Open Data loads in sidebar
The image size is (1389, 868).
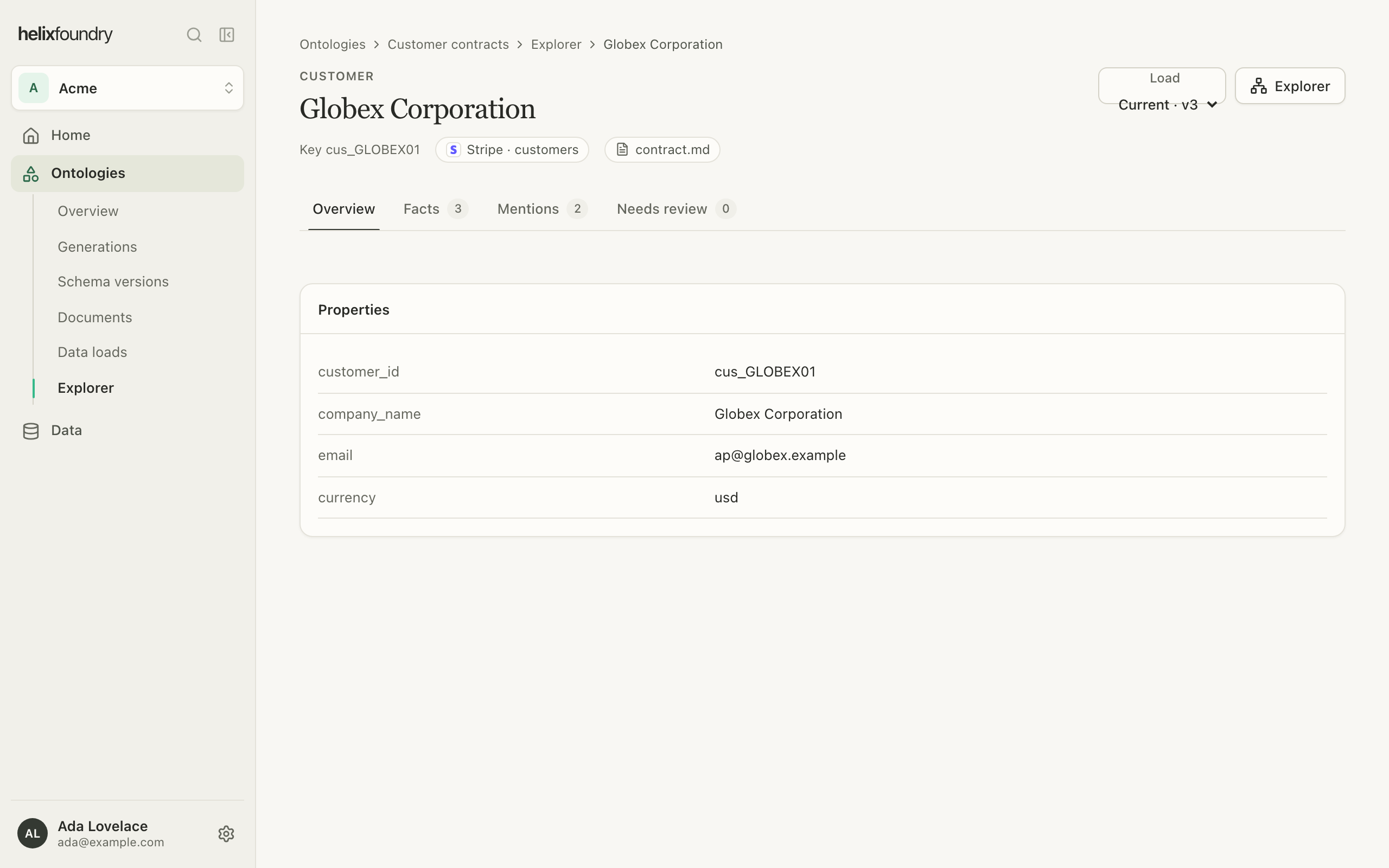pos(92,353)
